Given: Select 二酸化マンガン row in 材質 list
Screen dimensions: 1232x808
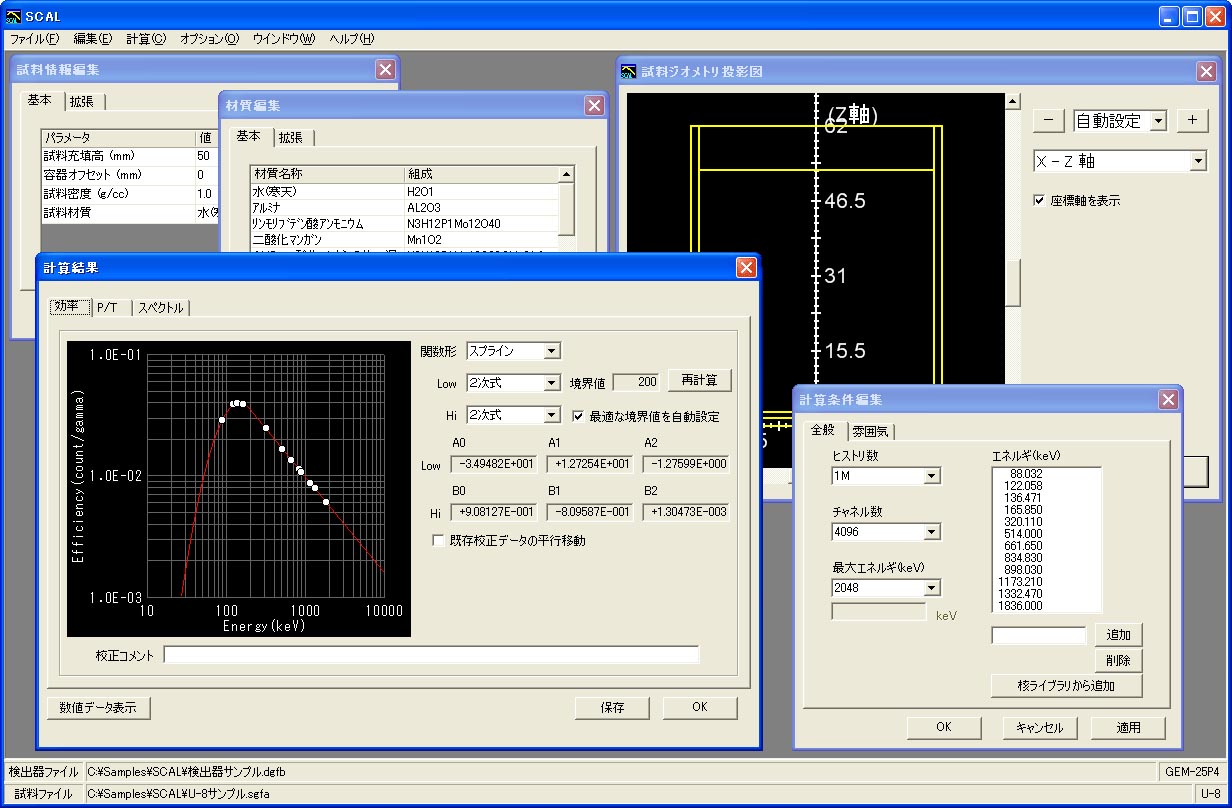Looking at the screenshot, I should [404, 240].
